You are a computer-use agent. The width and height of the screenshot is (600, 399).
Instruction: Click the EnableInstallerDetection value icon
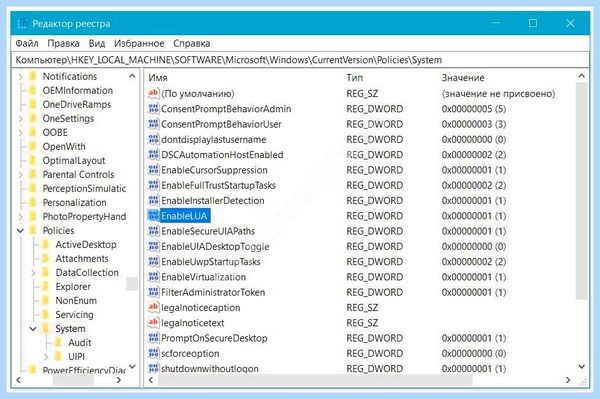pos(153,200)
